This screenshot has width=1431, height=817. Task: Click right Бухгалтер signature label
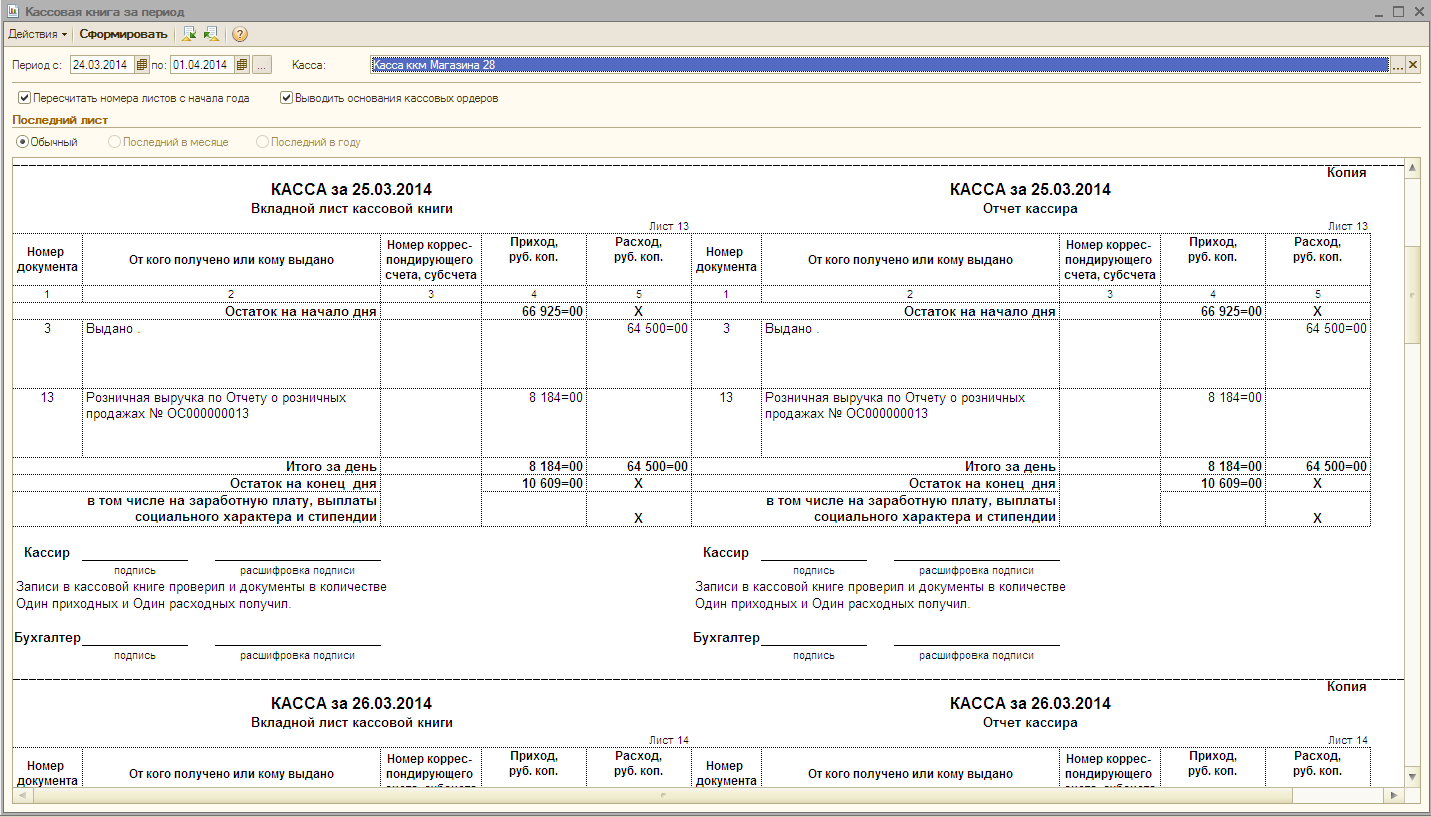click(727, 638)
